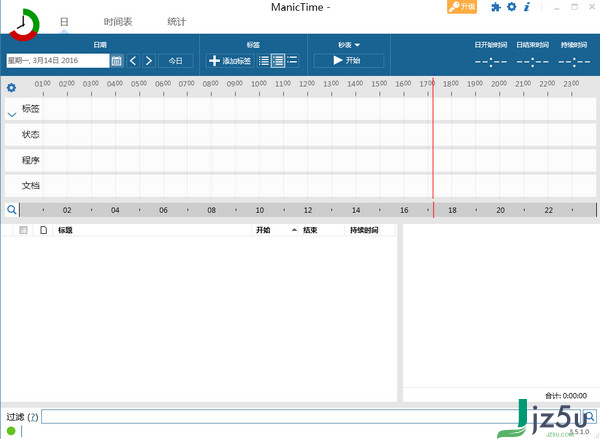This screenshot has width=600, height=439.
Task: Click the green tracking status indicator
Action: [11, 431]
